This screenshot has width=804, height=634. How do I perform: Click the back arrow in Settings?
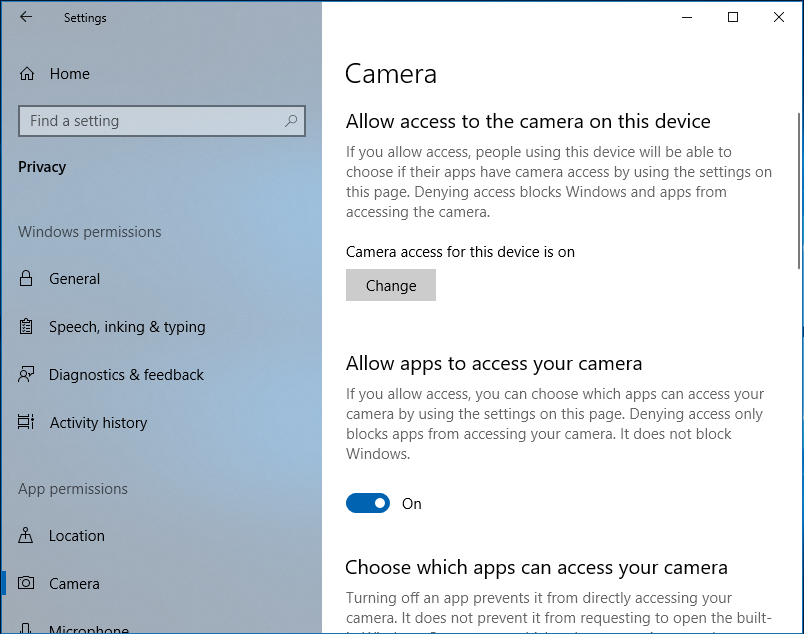26,17
